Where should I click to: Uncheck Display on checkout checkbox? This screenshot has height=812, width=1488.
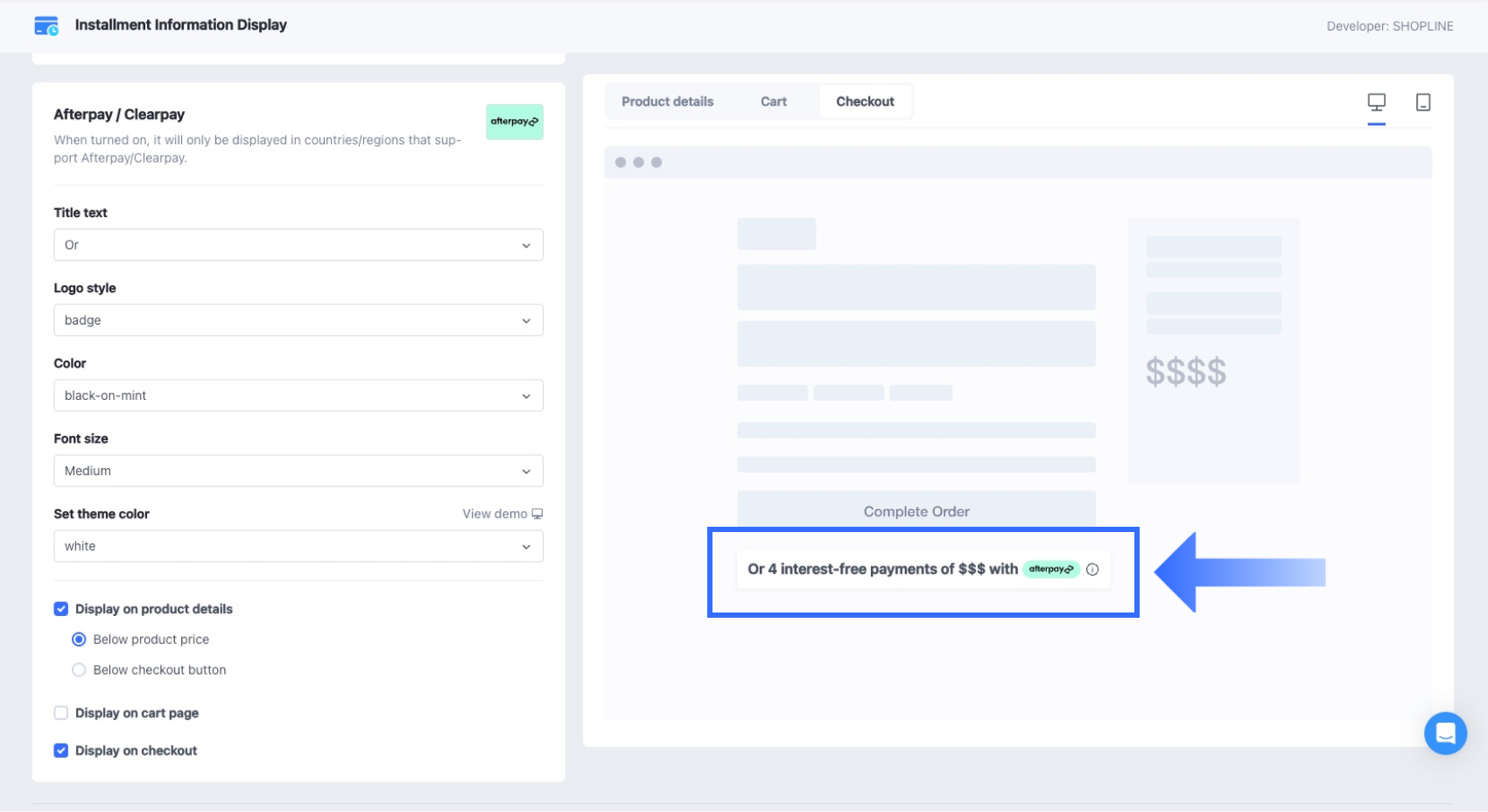(61, 751)
